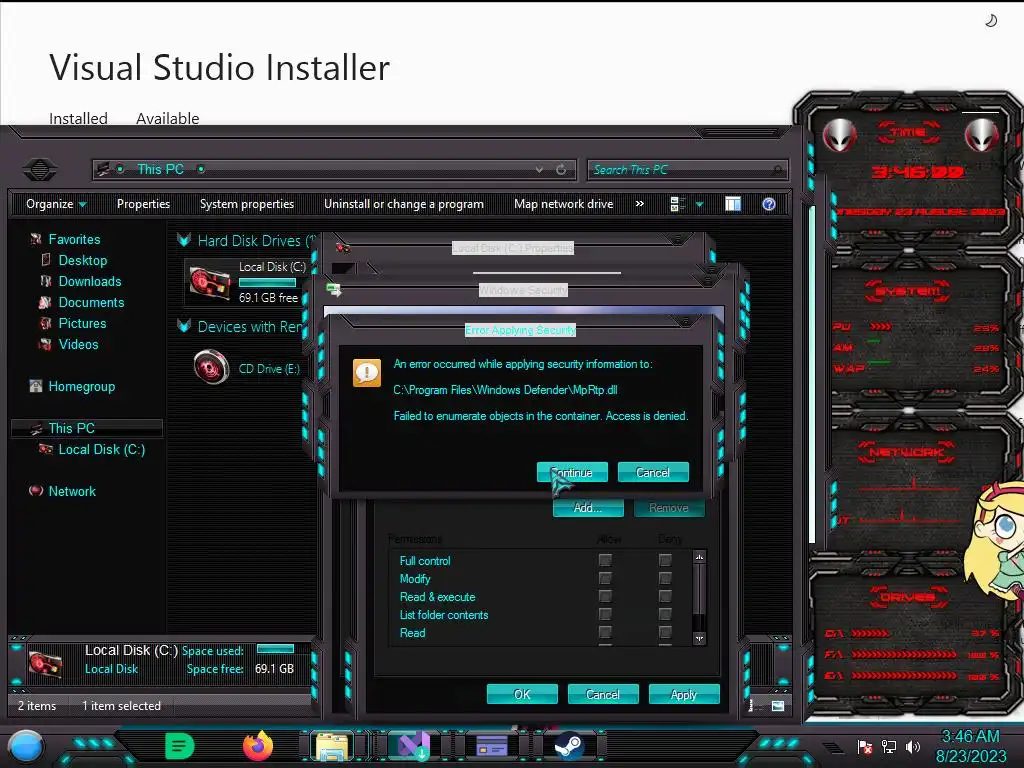Open Steam from the taskbar
This screenshot has height=768, width=1024.
(569, 746)
